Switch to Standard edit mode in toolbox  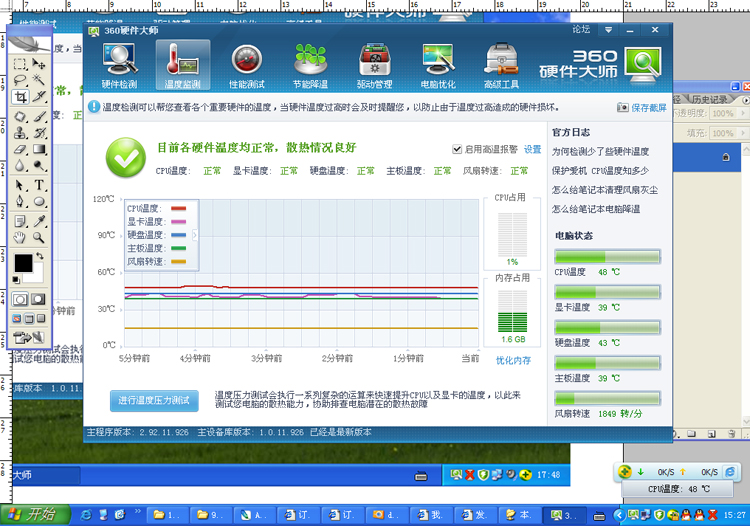pyautogui.click(x=20, y=299)
